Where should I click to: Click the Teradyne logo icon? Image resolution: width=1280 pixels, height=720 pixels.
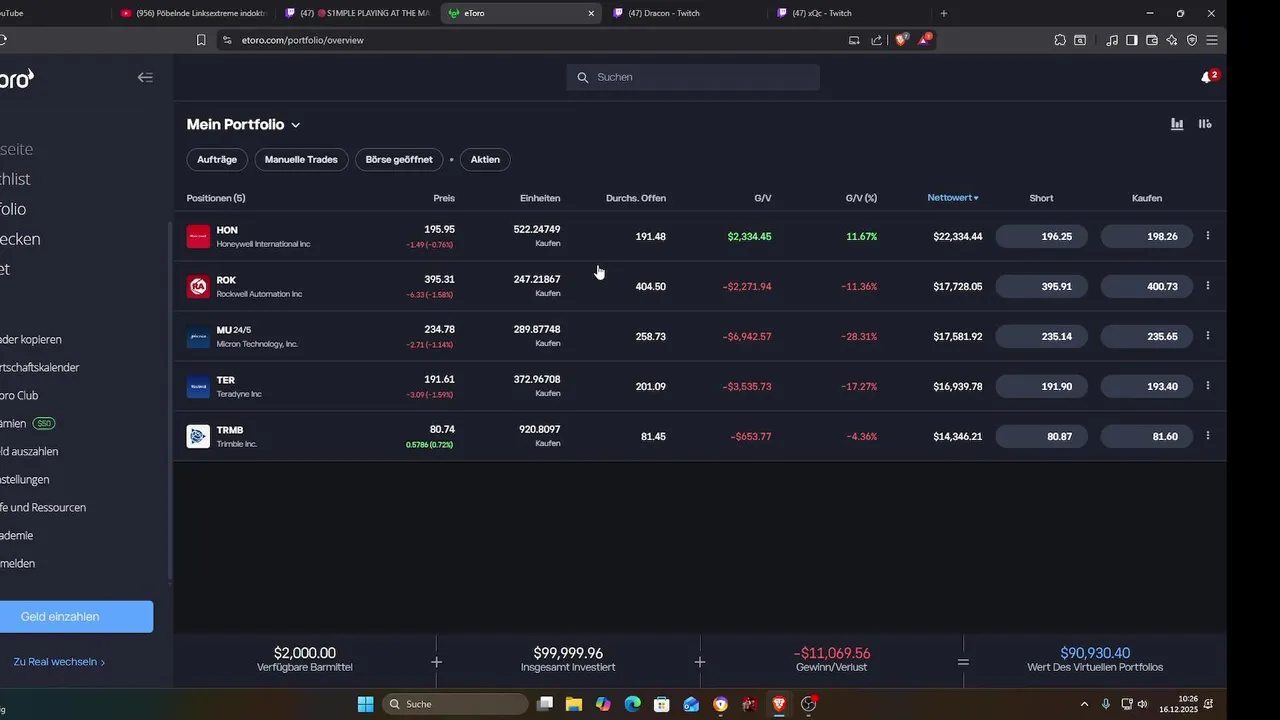point(198,387)
